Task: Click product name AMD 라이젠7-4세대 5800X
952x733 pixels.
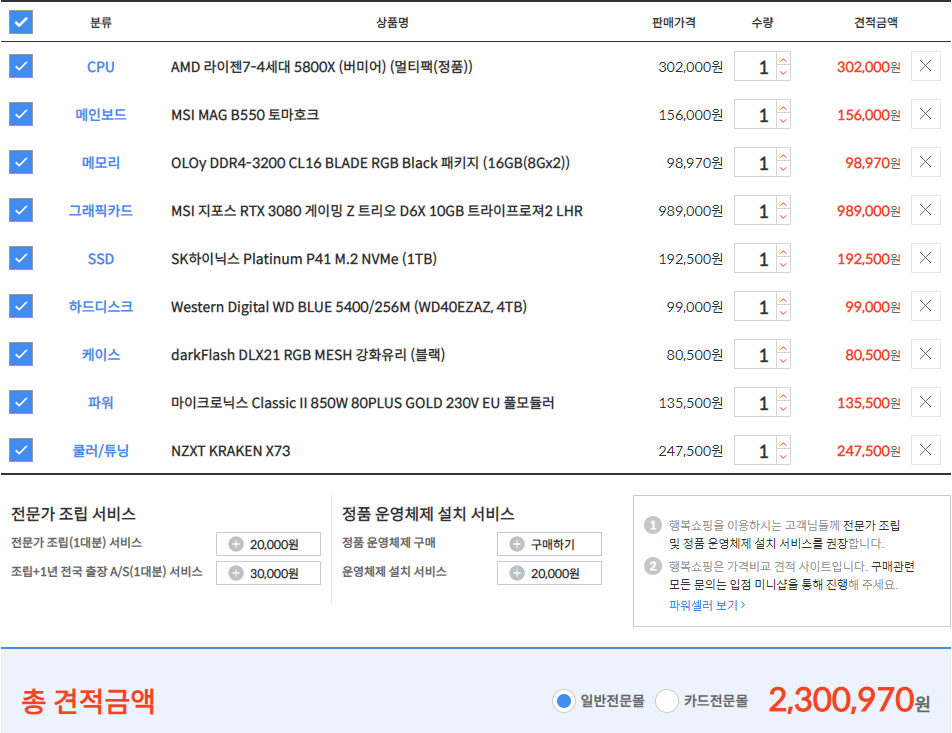Action: point(322,67)
